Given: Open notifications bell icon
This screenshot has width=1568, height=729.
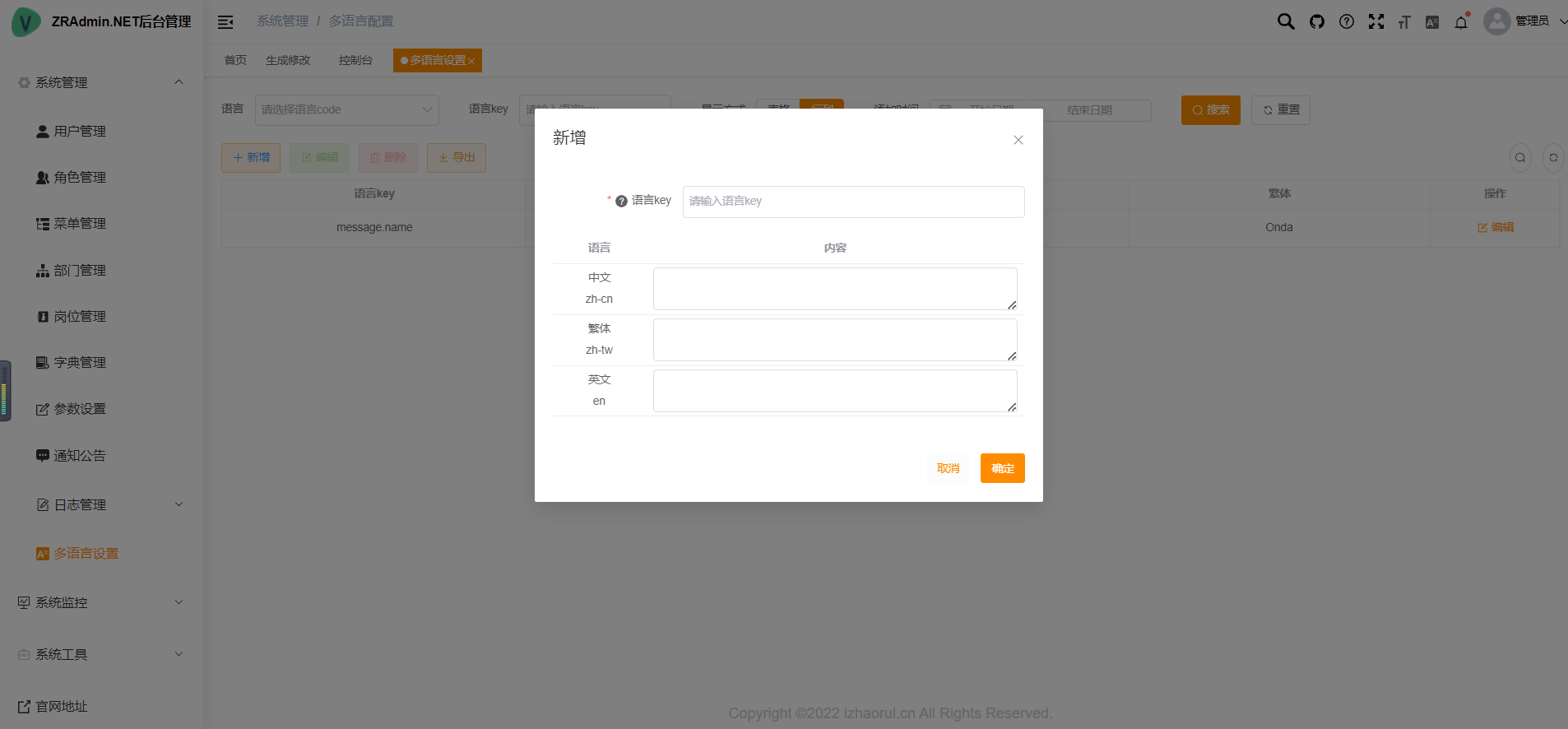Looking at the screenshot, I should [1461, 22].
